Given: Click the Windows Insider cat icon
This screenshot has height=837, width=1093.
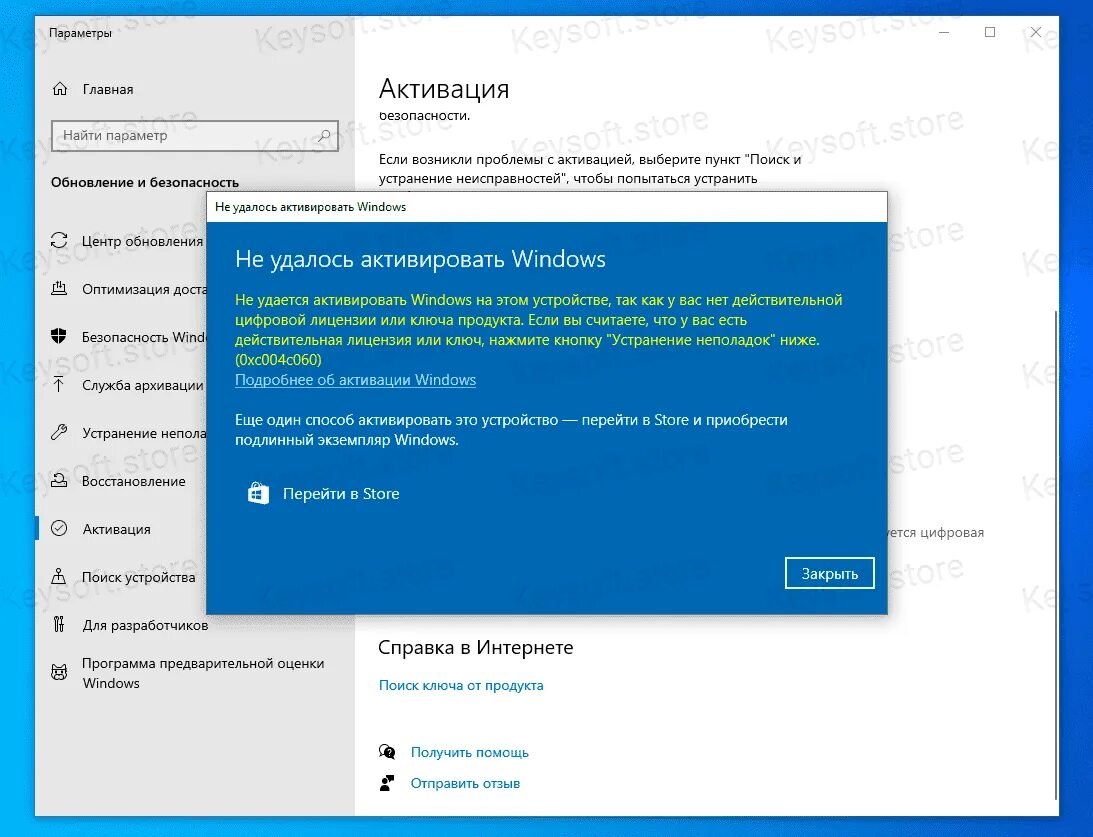Looking at the screenshot, I should [x=59, y=673].
